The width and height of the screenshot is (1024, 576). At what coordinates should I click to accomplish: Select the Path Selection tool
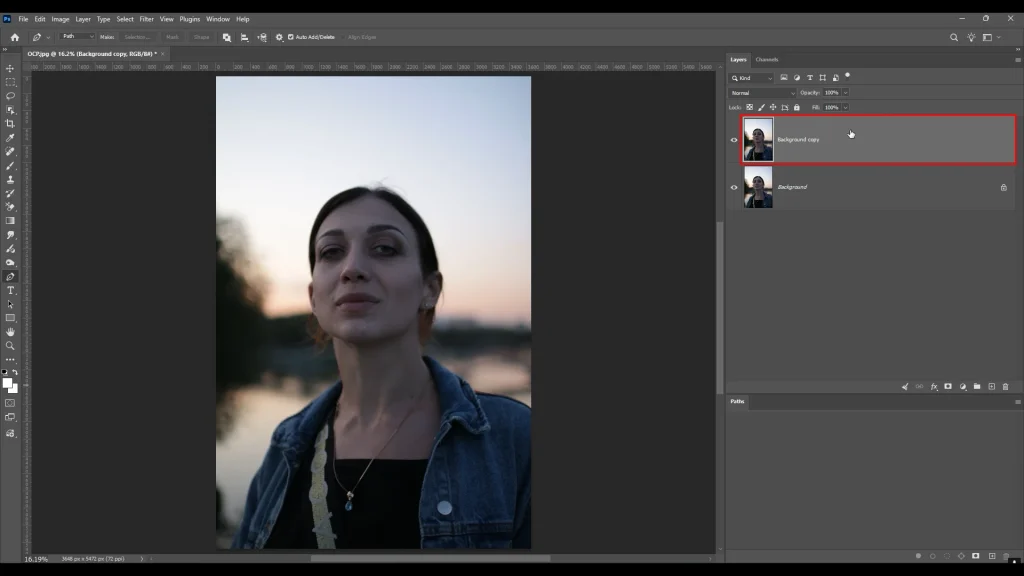point(10,304)
